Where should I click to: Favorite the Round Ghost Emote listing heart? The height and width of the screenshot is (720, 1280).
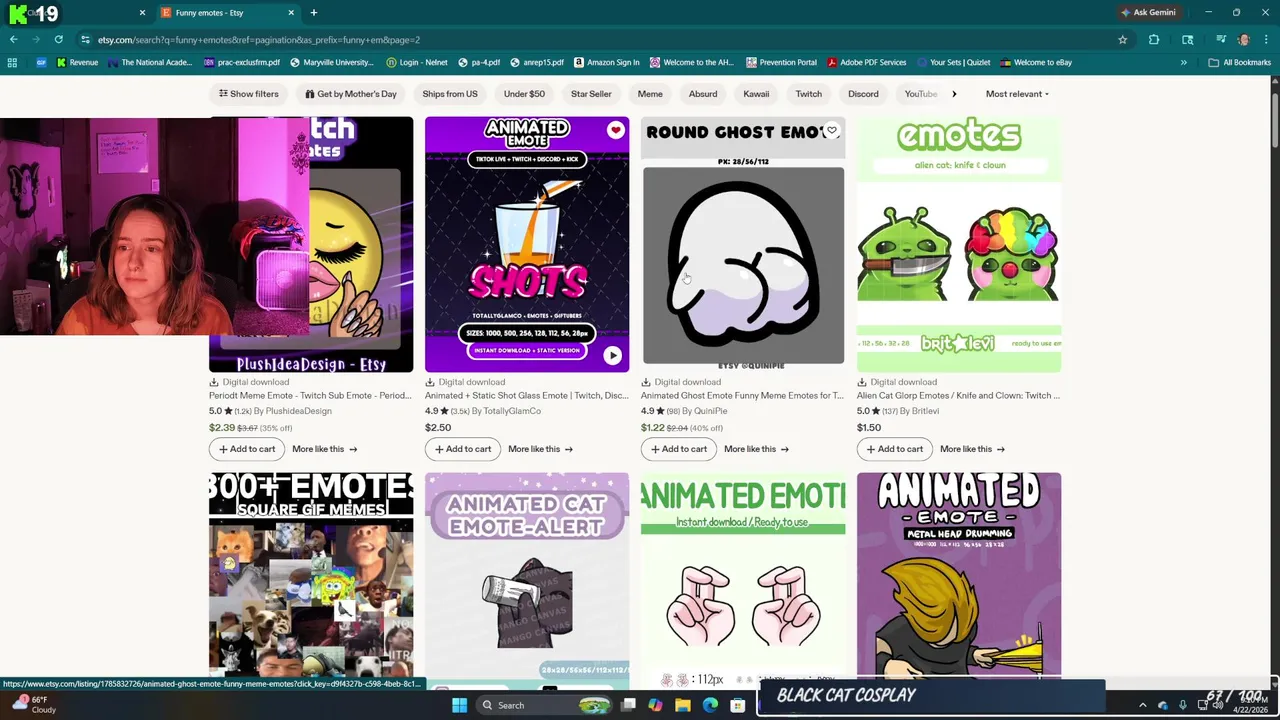pyautogui.click(x=831, y=131)
